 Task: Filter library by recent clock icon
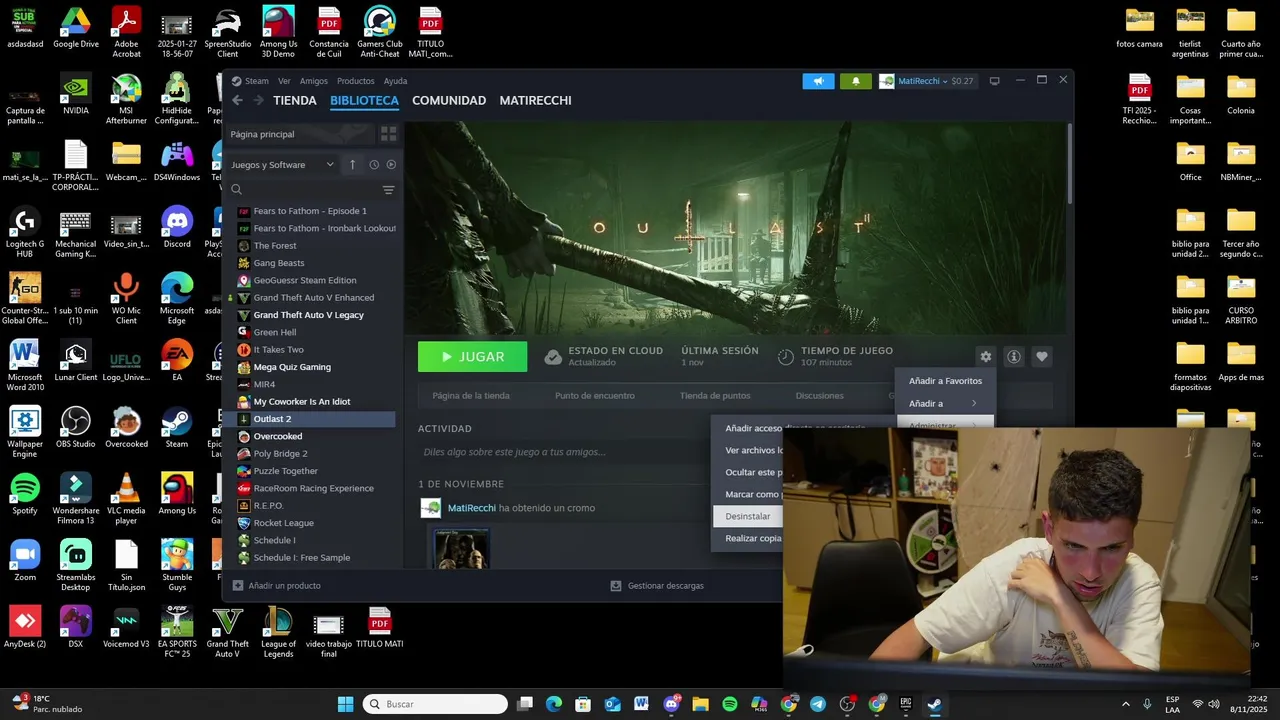point(374,165)
